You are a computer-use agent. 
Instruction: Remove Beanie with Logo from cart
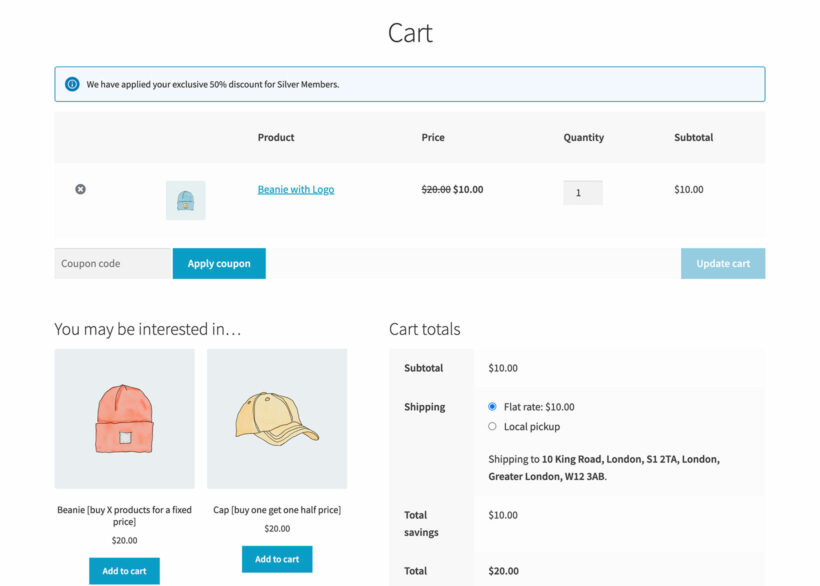click(x=80, y=189)
